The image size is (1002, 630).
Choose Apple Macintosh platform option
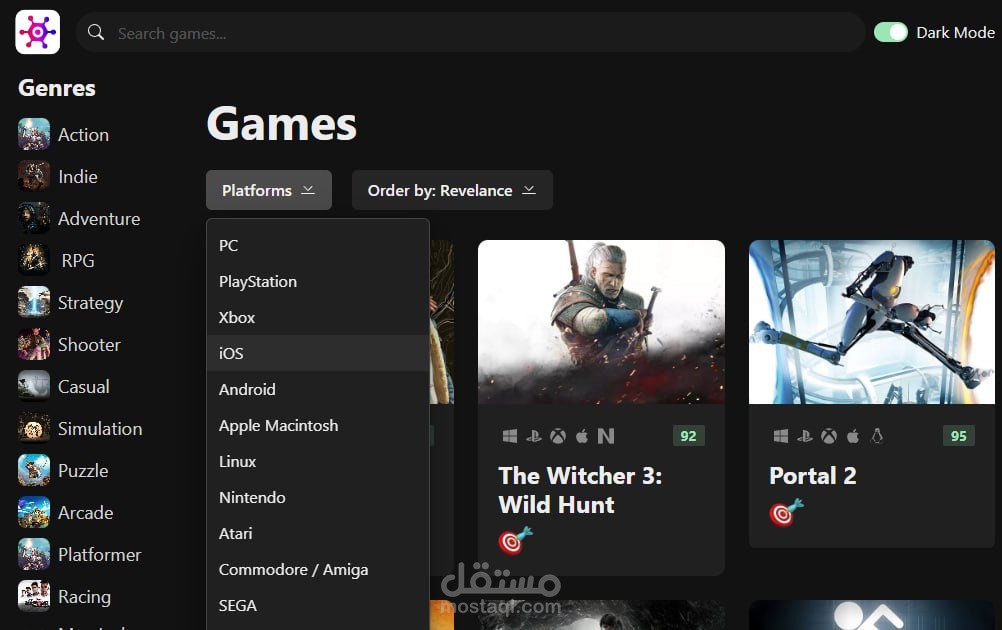point(318,426)
